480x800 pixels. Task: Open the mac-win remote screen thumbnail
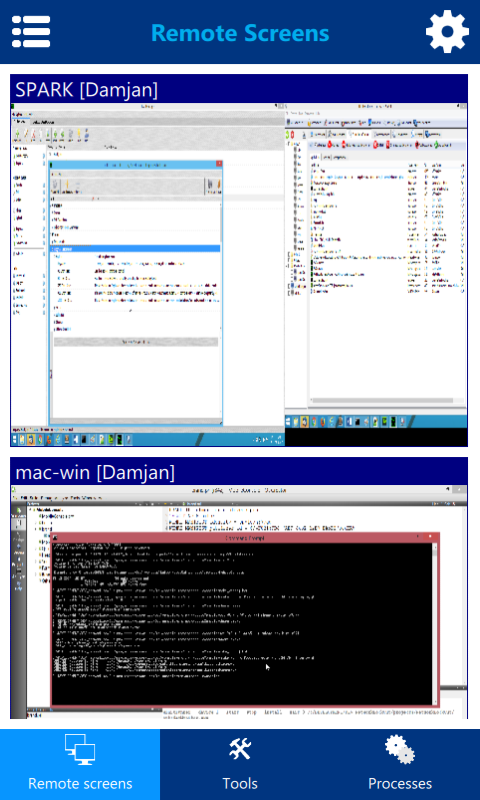coord(239,602)
